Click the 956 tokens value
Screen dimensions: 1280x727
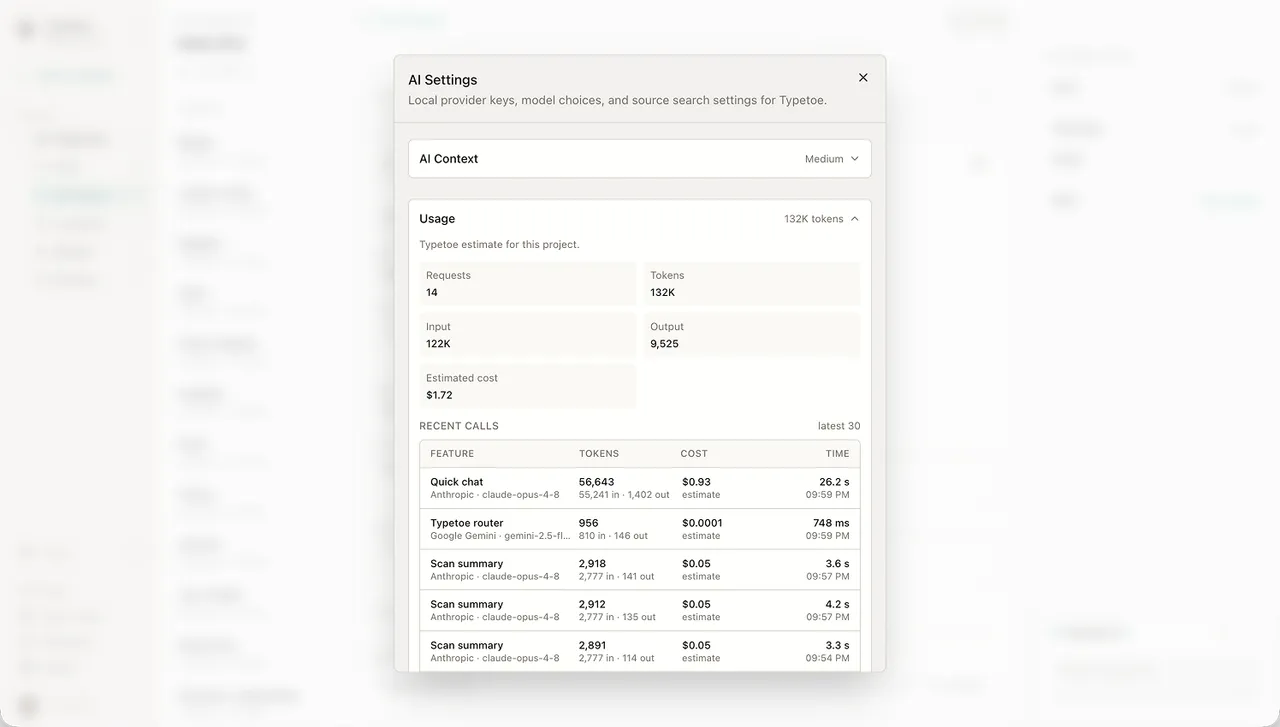[x=589, y=523]
